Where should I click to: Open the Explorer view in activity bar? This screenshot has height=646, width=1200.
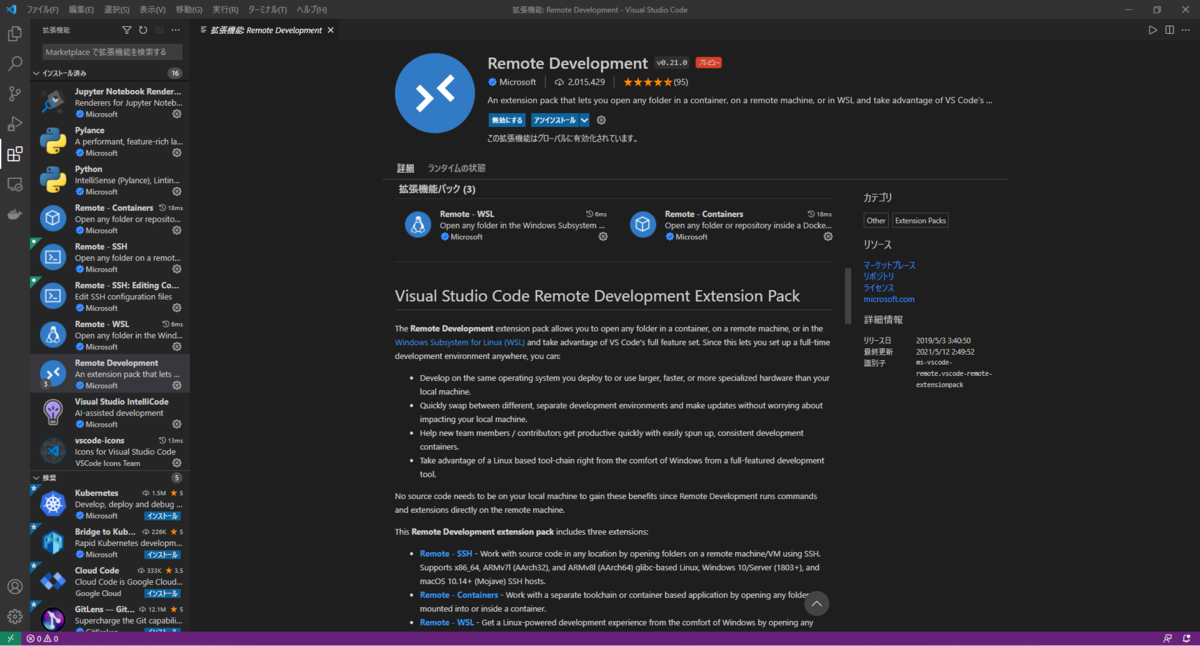click(x=15, y=34)
